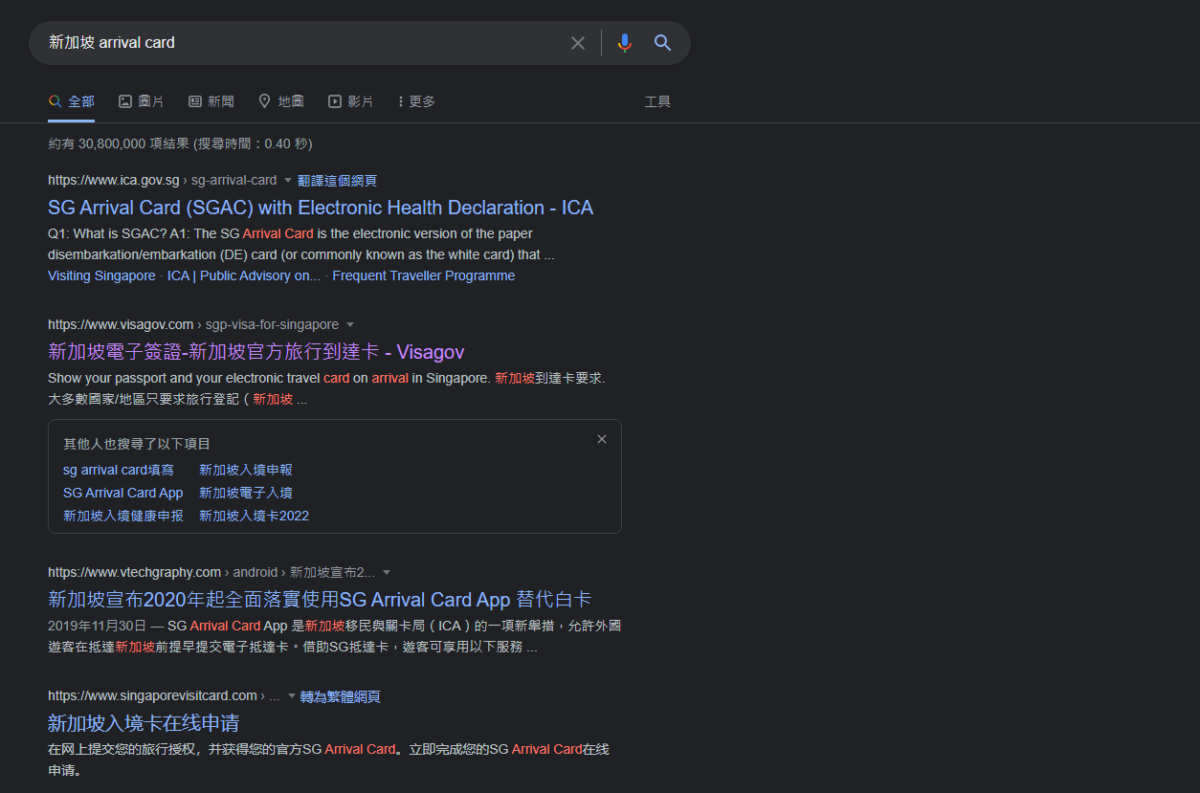This screenshot has height=793, width=1200.
Task: Search suggestion 'sg arrival card填寫'
Action: click(118, 470)
